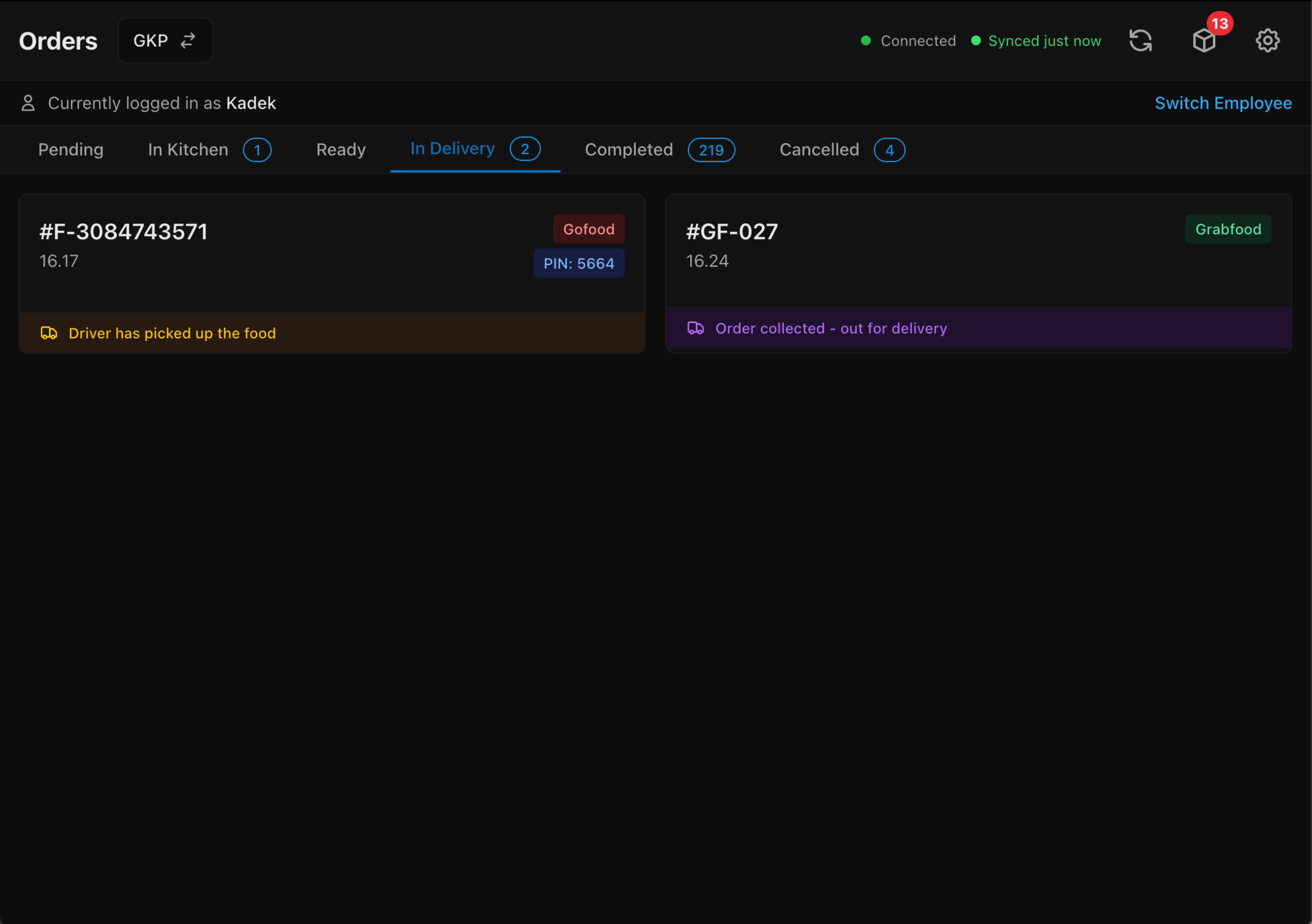Open the In Kitchen tab
Screen dimensions: 1312x924
tap(188, 150)
